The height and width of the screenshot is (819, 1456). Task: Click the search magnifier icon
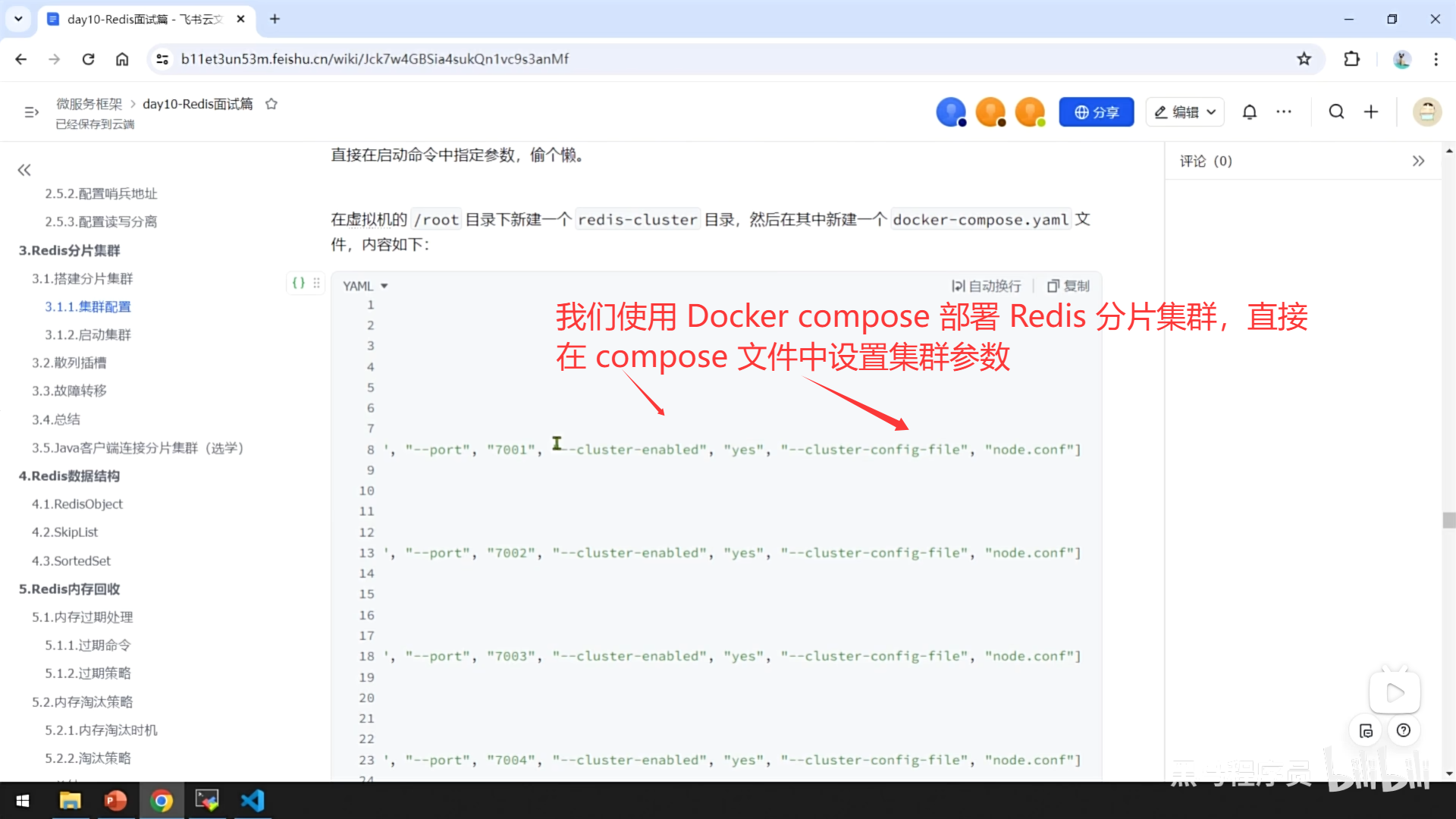(x=1336, y=112)
